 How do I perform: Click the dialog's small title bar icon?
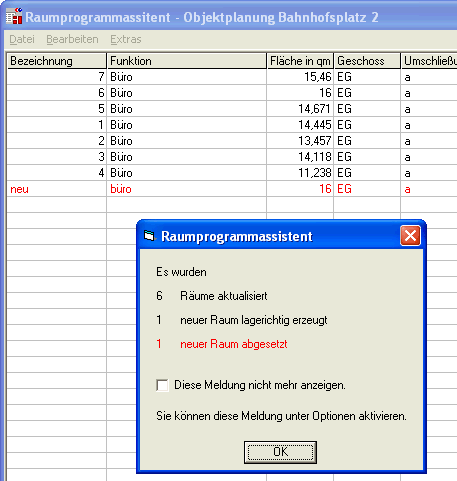(x=149, y=236)
